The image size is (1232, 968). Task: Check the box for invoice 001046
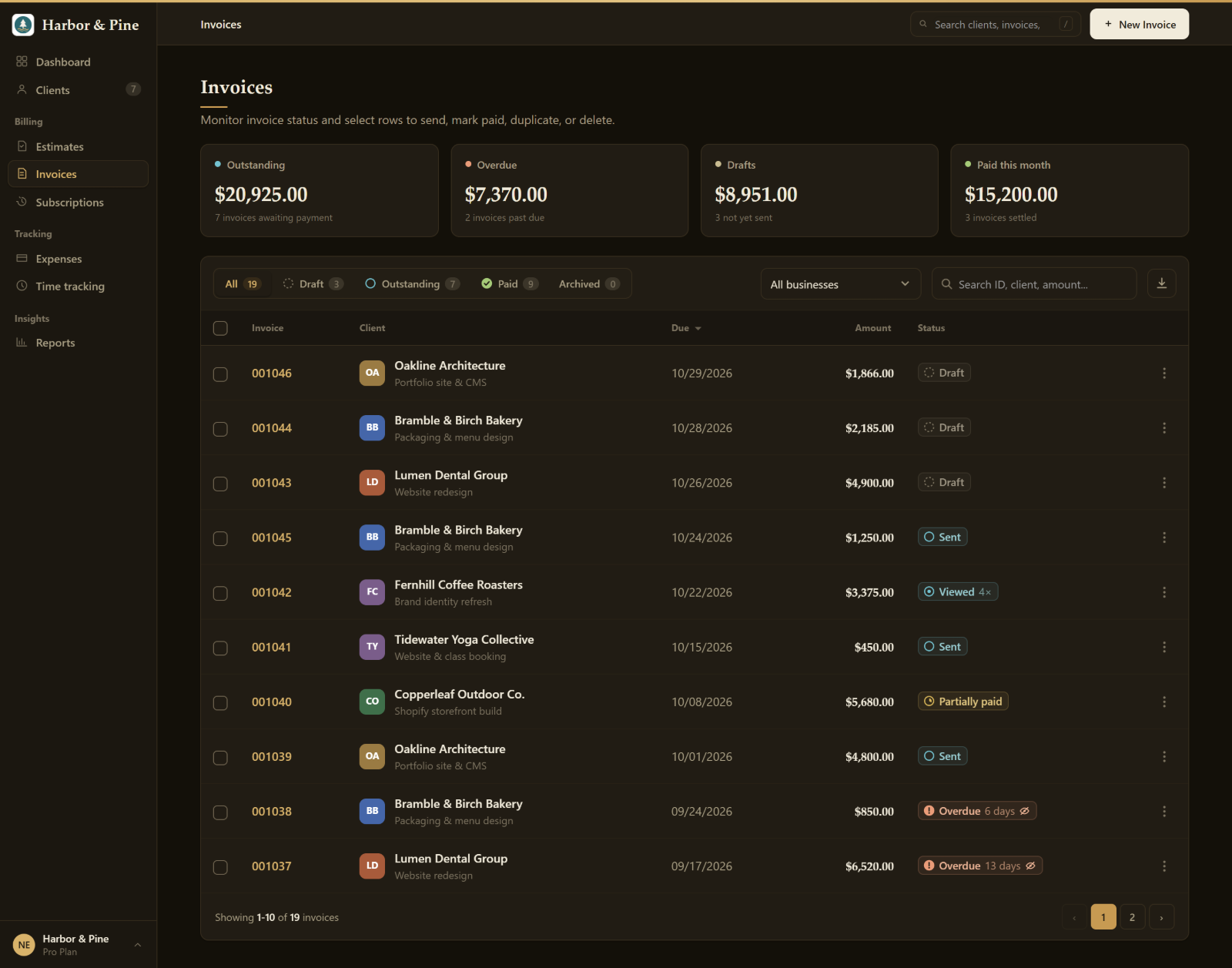(220, 374)
